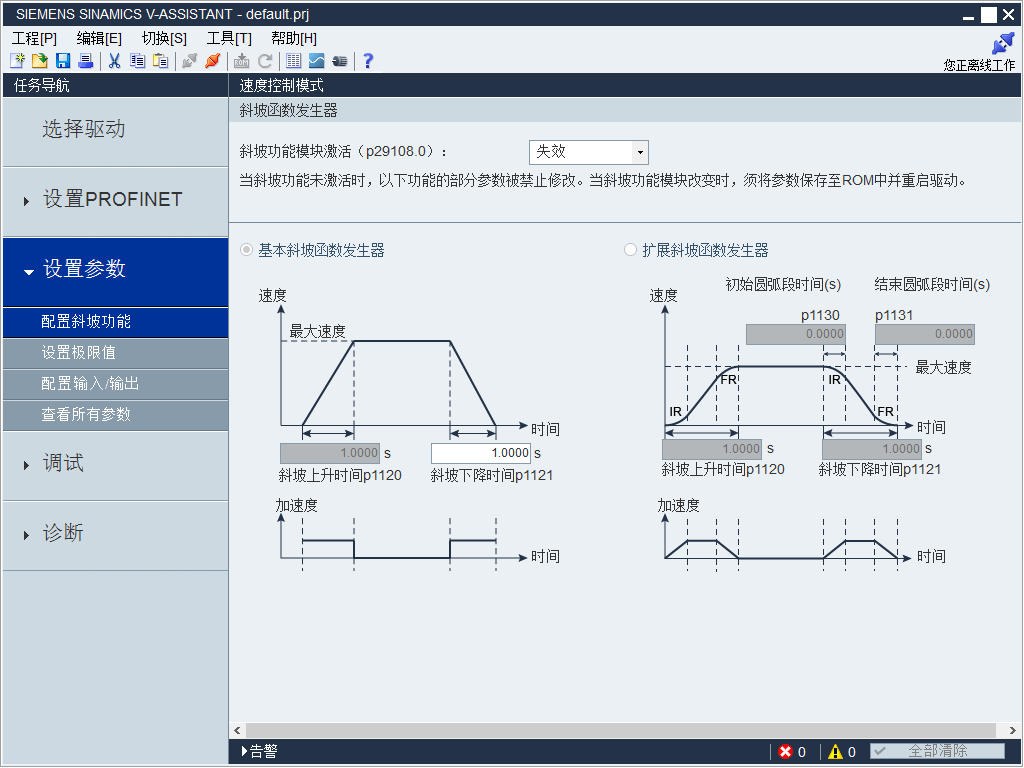This screenshot has width=1024, height=768.
Task: Go online with the orange connector icon
Action: point(213,61)
